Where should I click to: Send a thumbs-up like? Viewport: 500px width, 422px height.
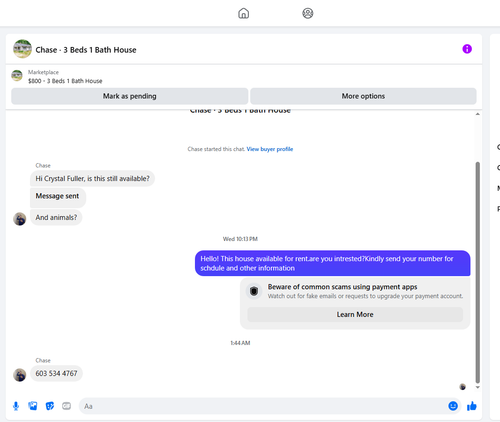(x=472, y=406)
